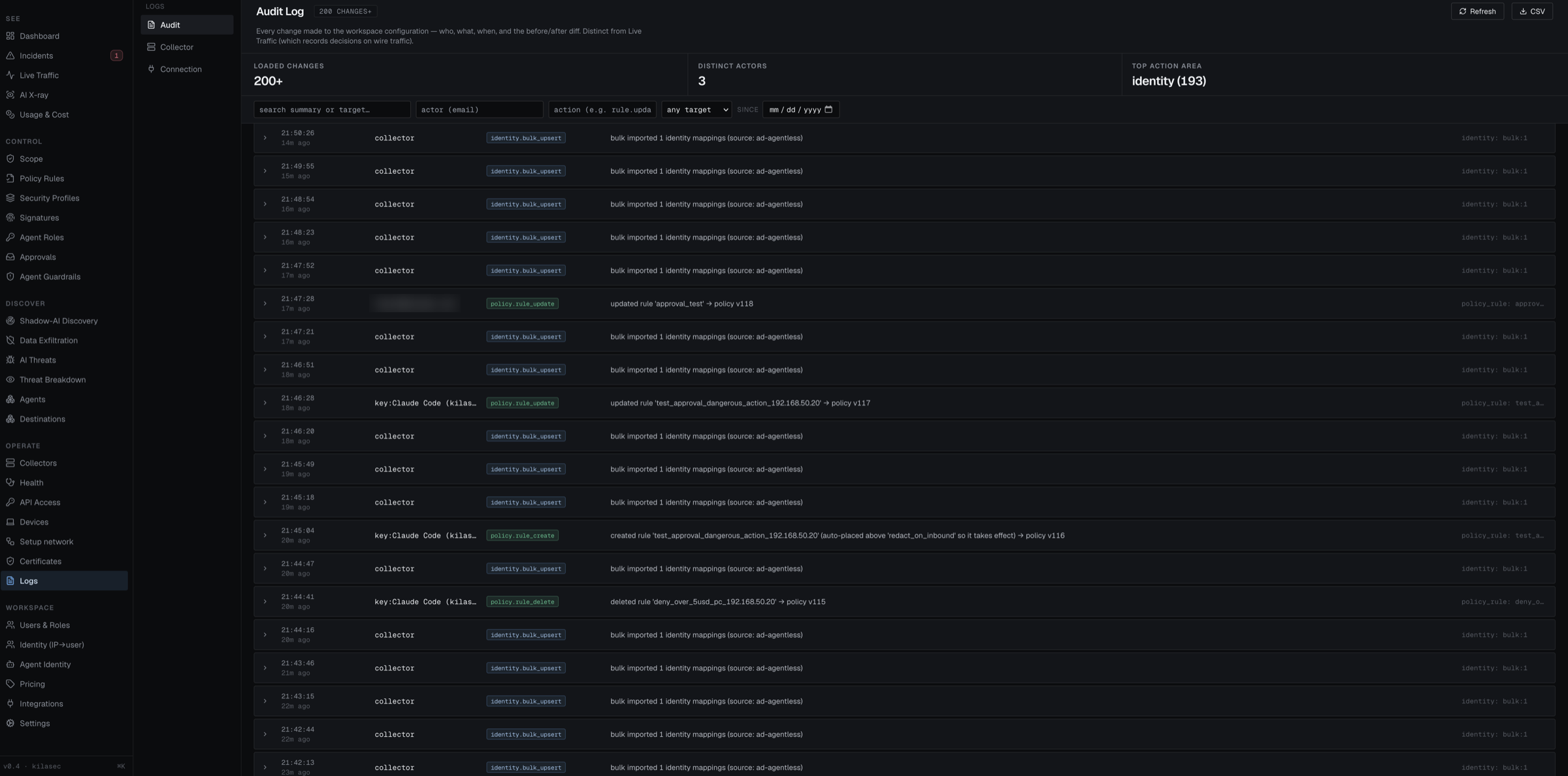The image size is (1568, 776).
Task: Open Users & Roles page
Action: click(x=64, y=625)
